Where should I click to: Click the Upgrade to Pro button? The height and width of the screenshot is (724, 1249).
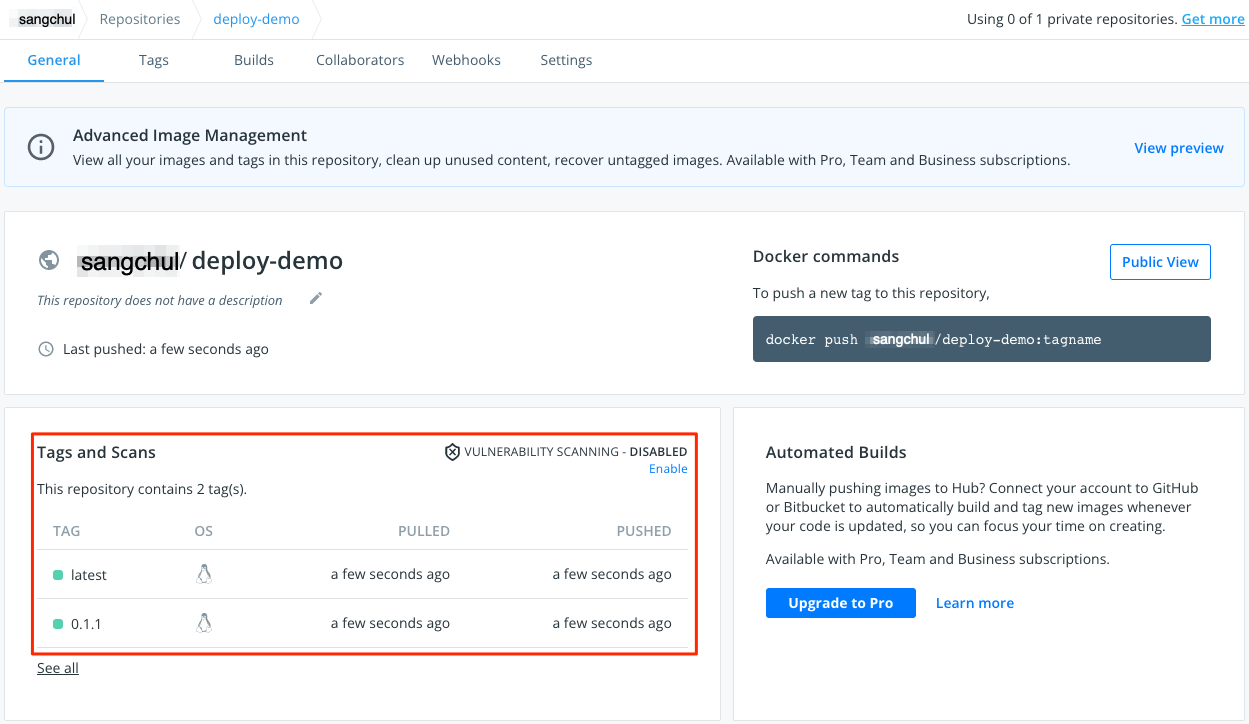pyautogui.click(x=841, y=603)
